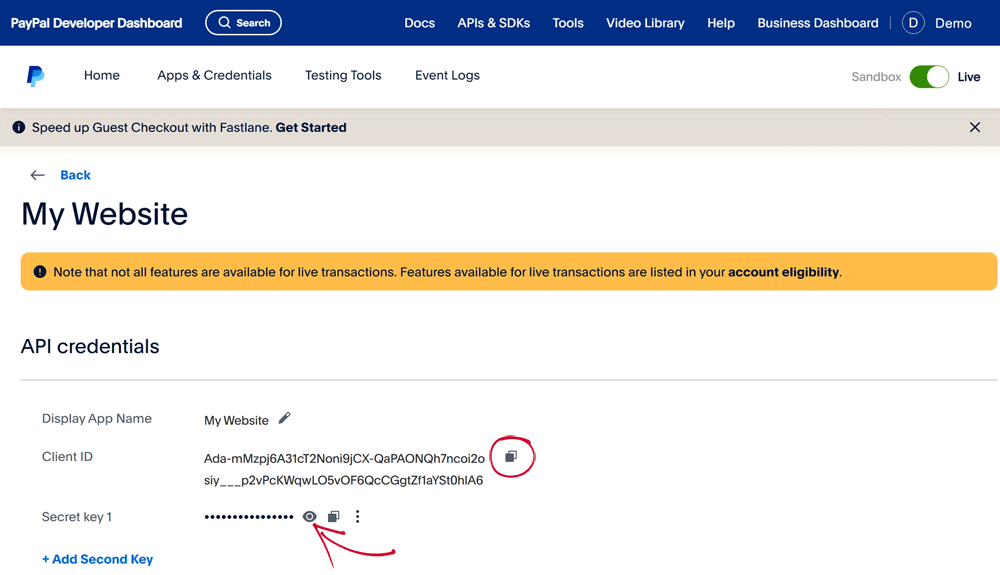This screenshot has width=1000, height=575.
Task: Copy Secret key 1 to clipboard
Action: tap(334, 517)
